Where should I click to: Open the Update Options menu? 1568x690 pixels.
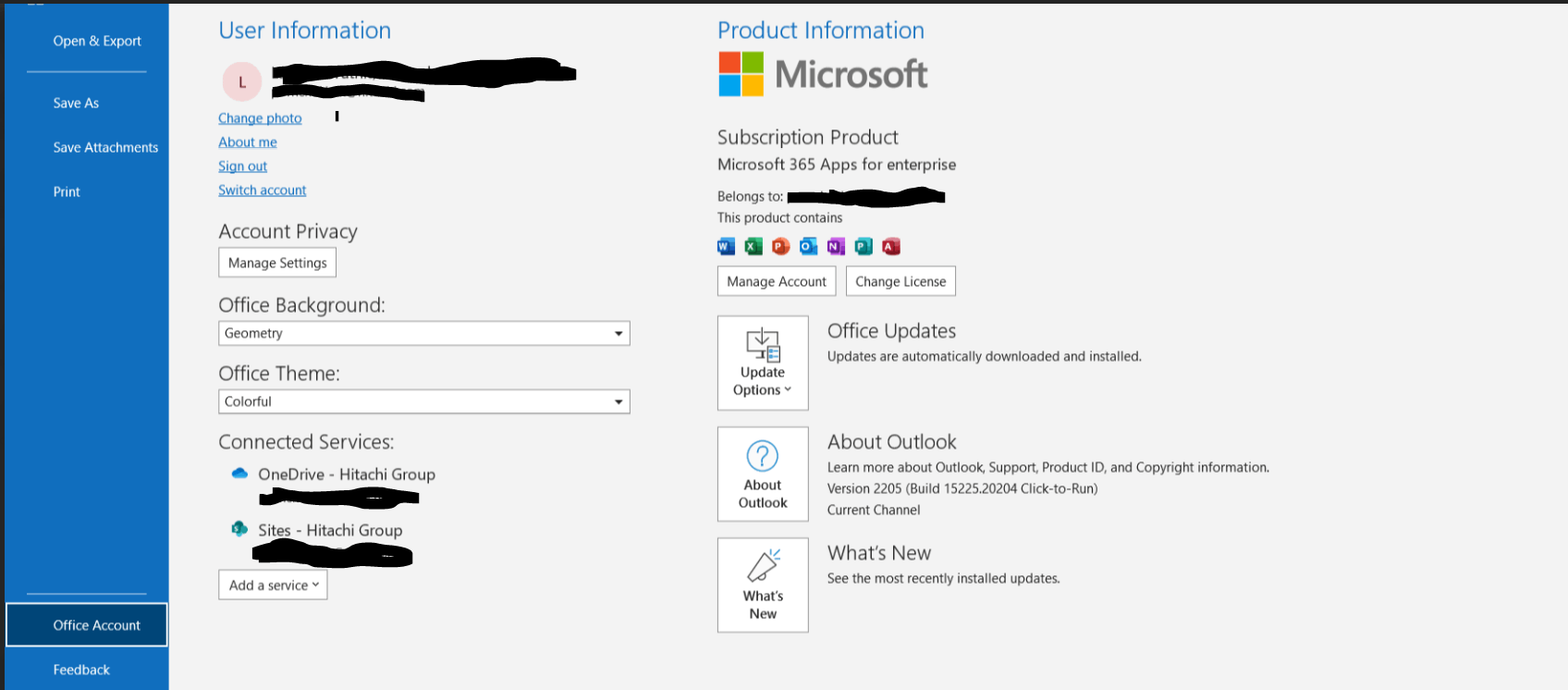click(763, 363)
